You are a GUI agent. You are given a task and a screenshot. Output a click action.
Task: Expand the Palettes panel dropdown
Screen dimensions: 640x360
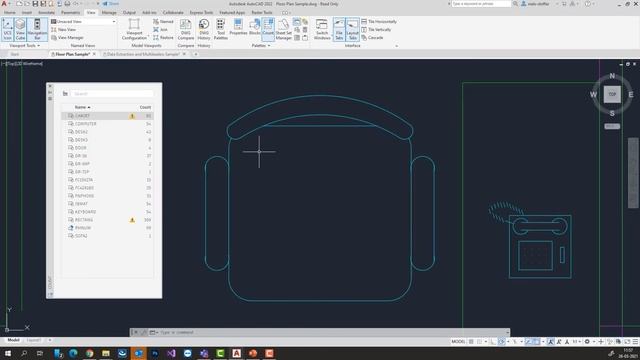pyautogui.click(x=260, y=46)
